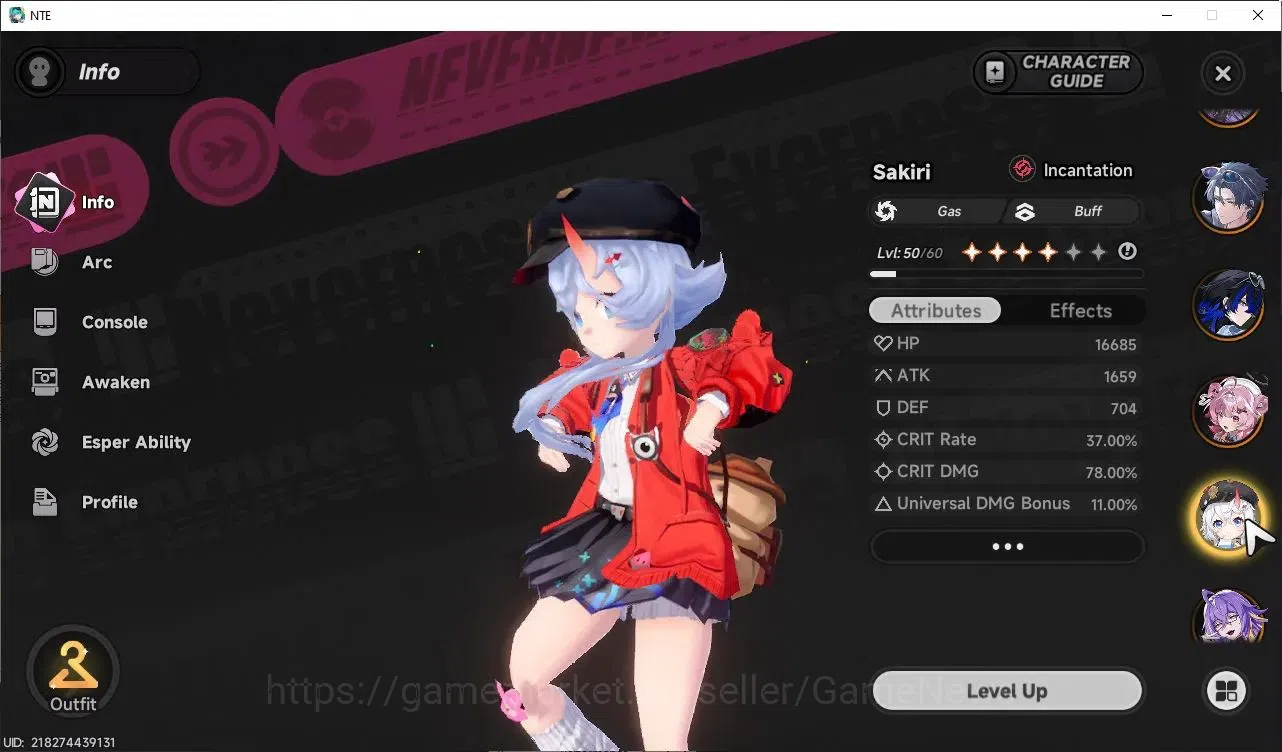Click the Info header avatar icon
Viewport: 1282px width, 752px height.
pyautogui.click(x=40, y=72)
